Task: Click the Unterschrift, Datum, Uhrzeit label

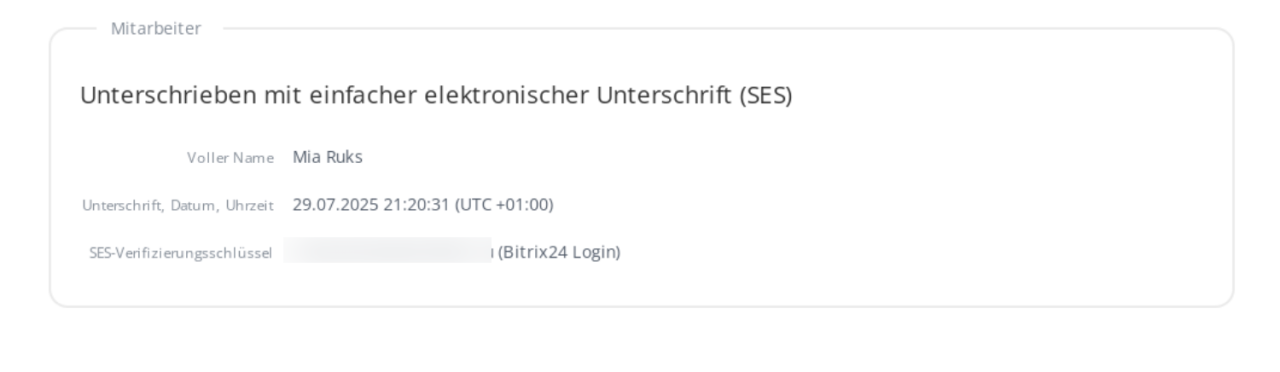Action: click(x=178, y=206)
